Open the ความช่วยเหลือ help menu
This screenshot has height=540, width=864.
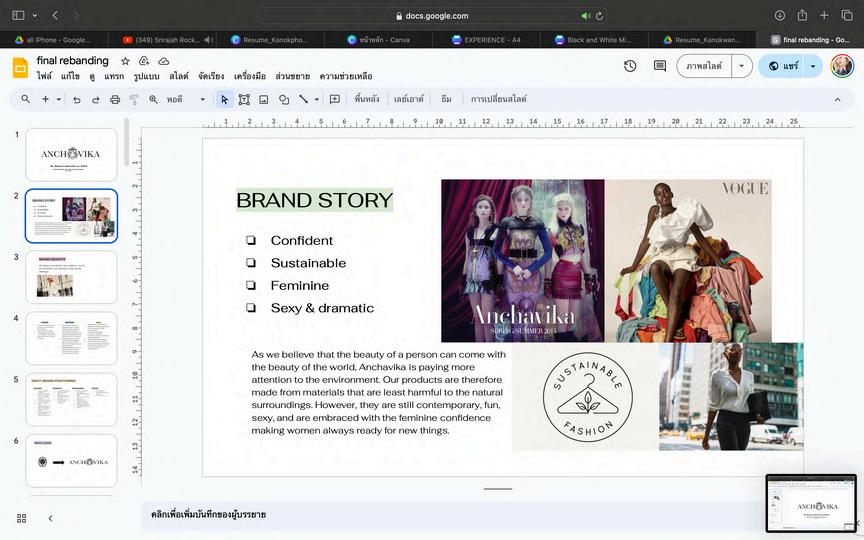coord(346,76)
